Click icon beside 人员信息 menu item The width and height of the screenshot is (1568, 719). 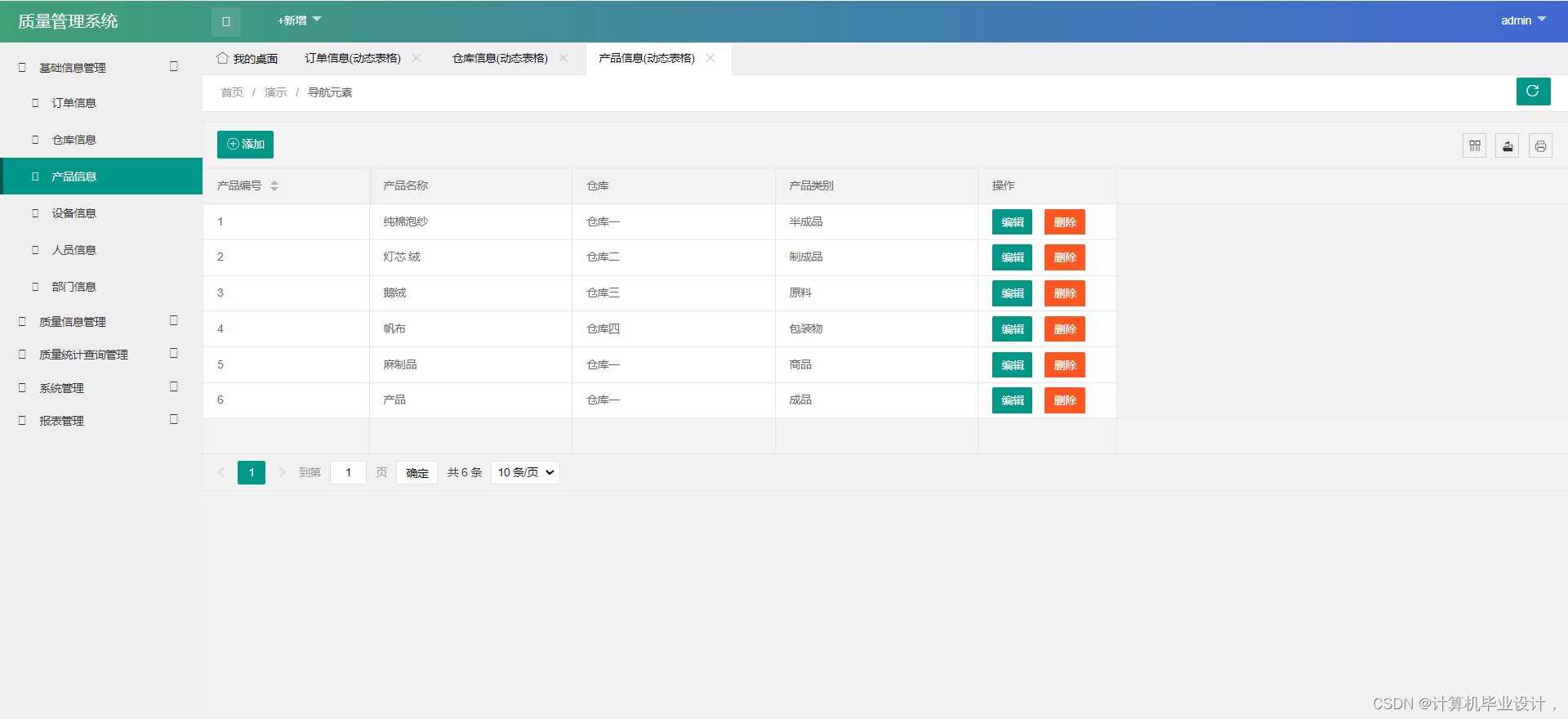(35, 250)
